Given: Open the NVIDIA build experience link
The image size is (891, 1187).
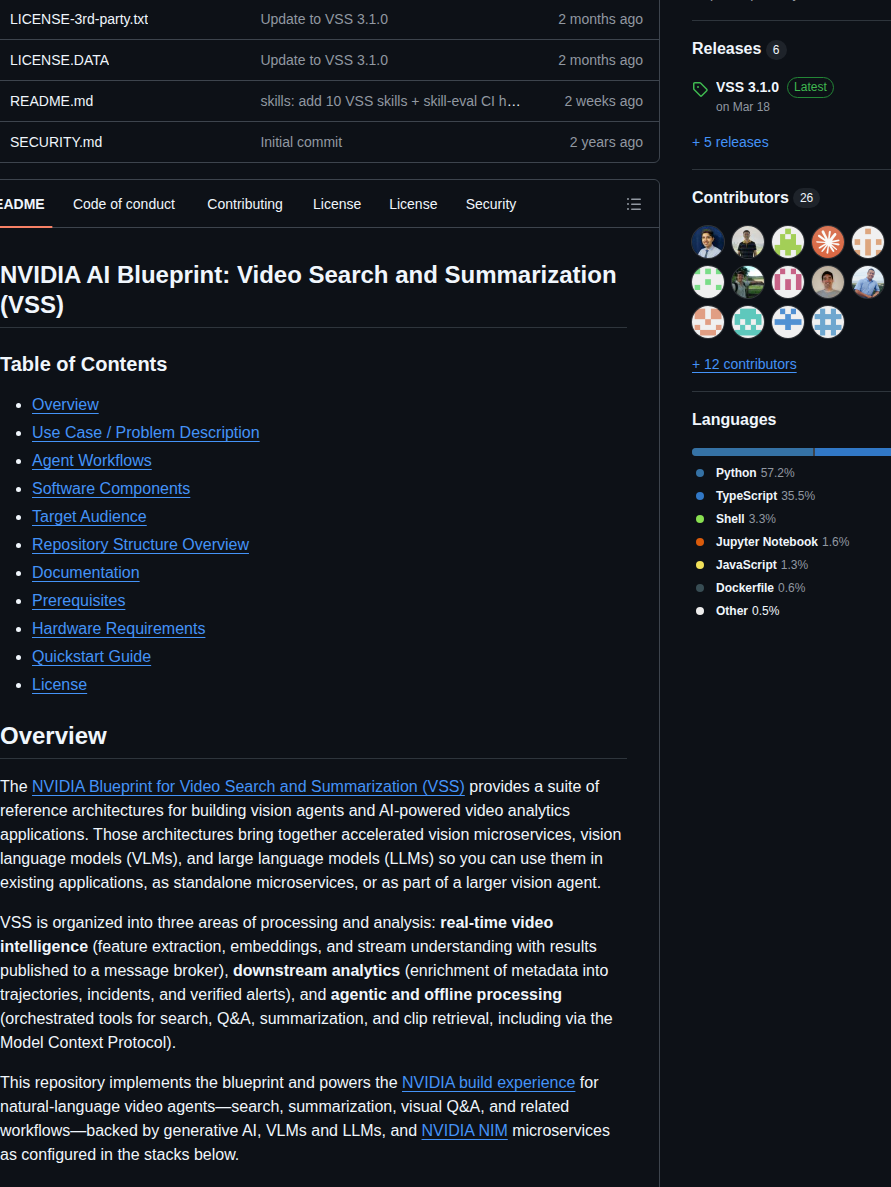Looking at the screenshot, I should tap(488, 1083).
